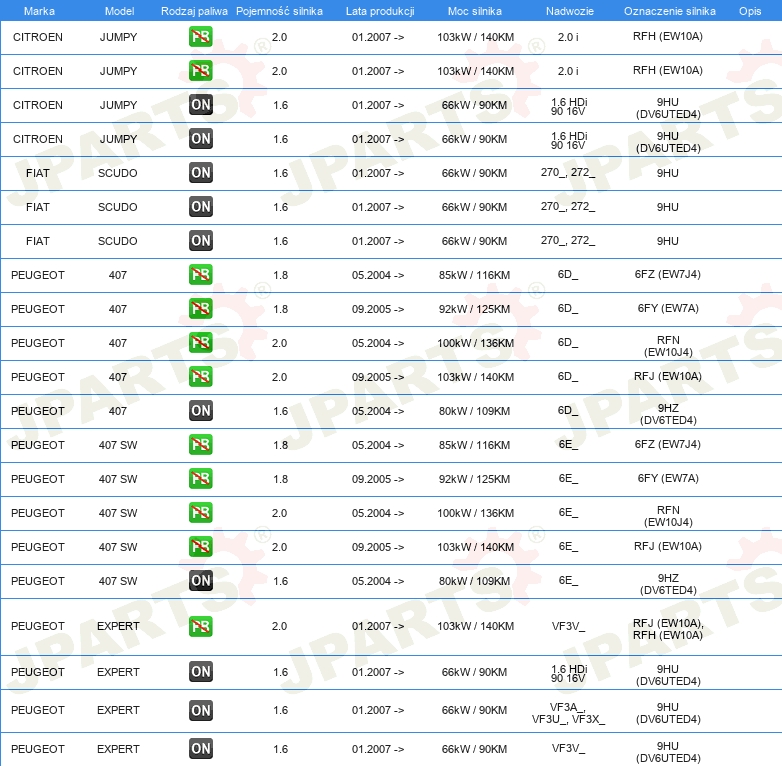Click the Rodzaj paliwa column header
The width and height of the screenshot is (782, 766).
coord(194,11)
